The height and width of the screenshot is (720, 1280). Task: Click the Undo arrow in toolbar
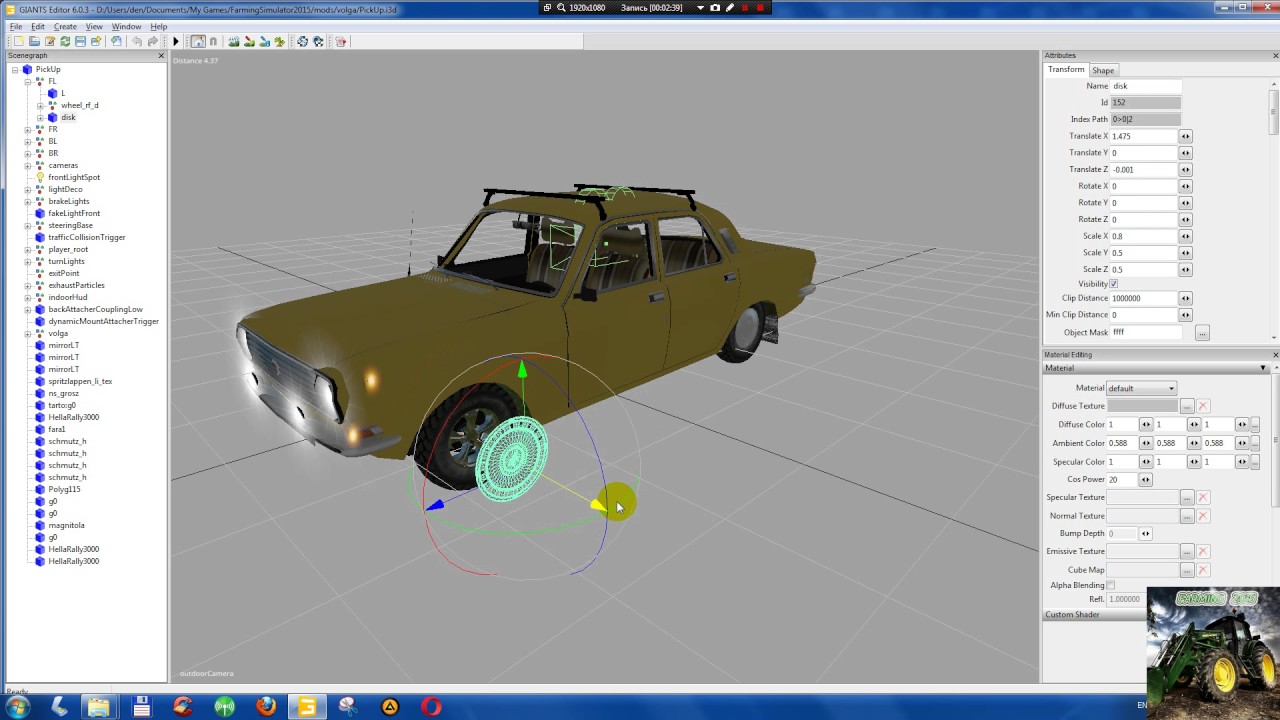pyautogui.click(x=137, y=42)
